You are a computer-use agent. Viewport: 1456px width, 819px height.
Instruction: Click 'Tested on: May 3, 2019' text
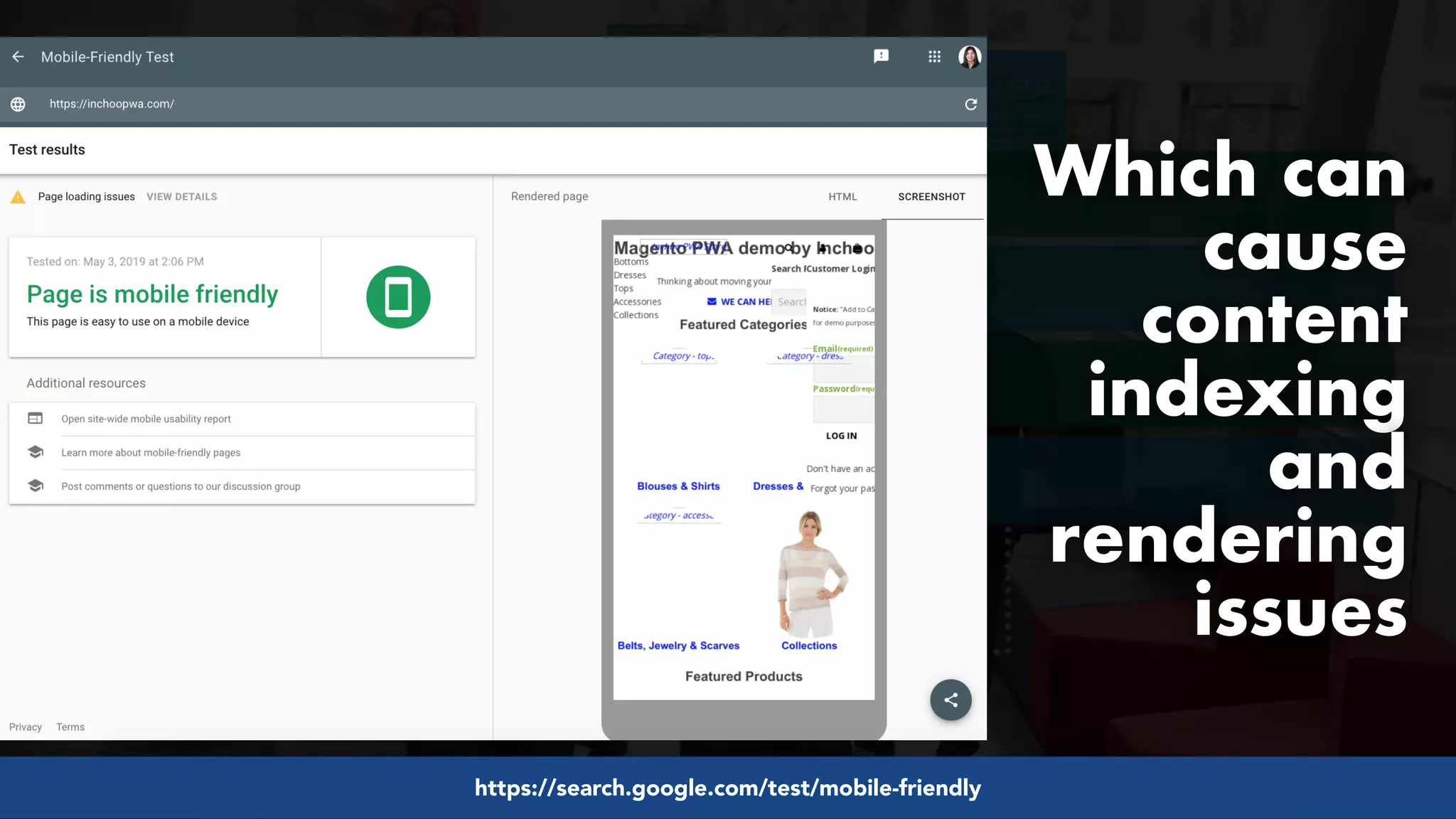tap(115, 262)
